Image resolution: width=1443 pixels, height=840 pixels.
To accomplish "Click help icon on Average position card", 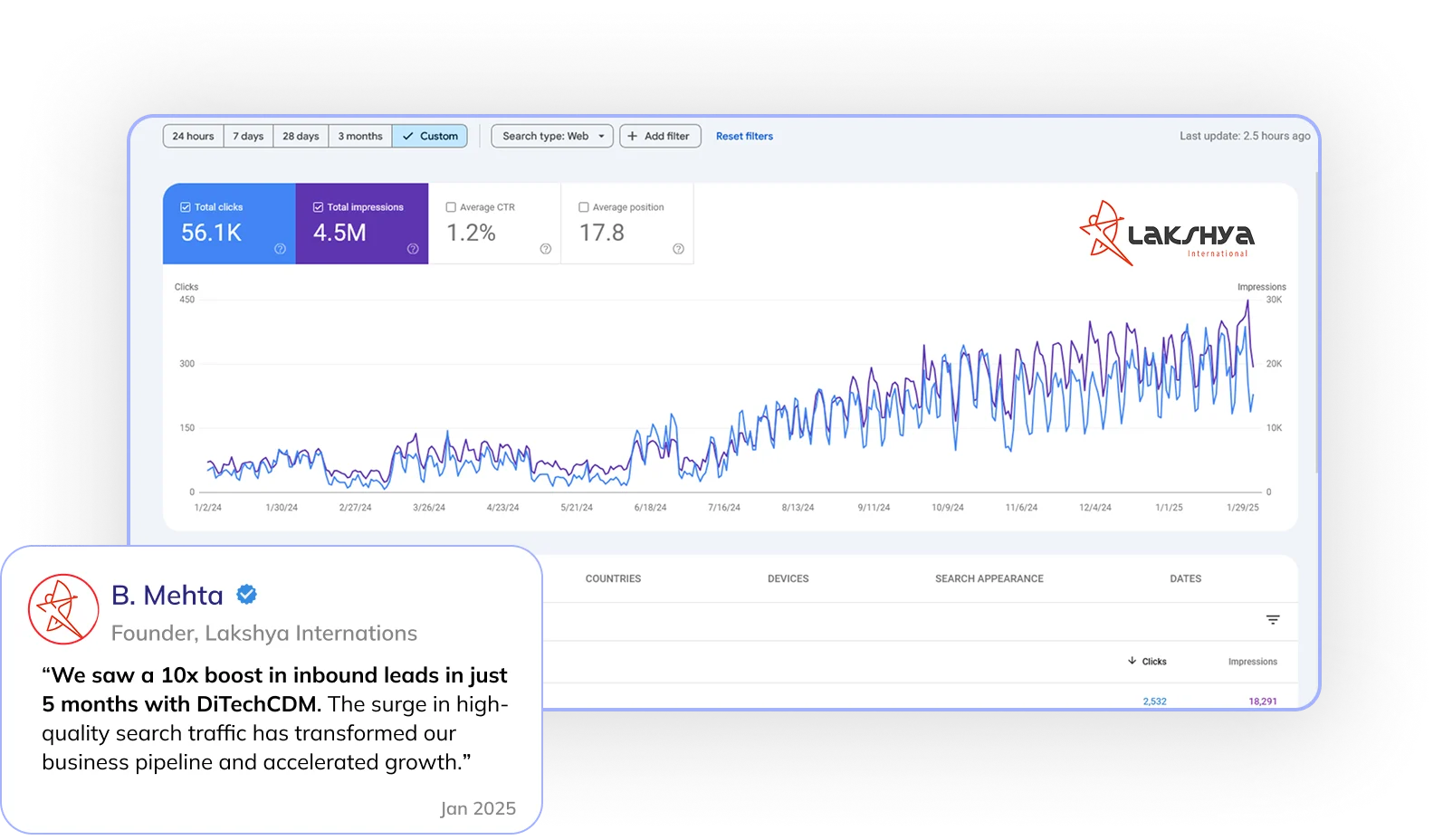I will coord(678,249).
